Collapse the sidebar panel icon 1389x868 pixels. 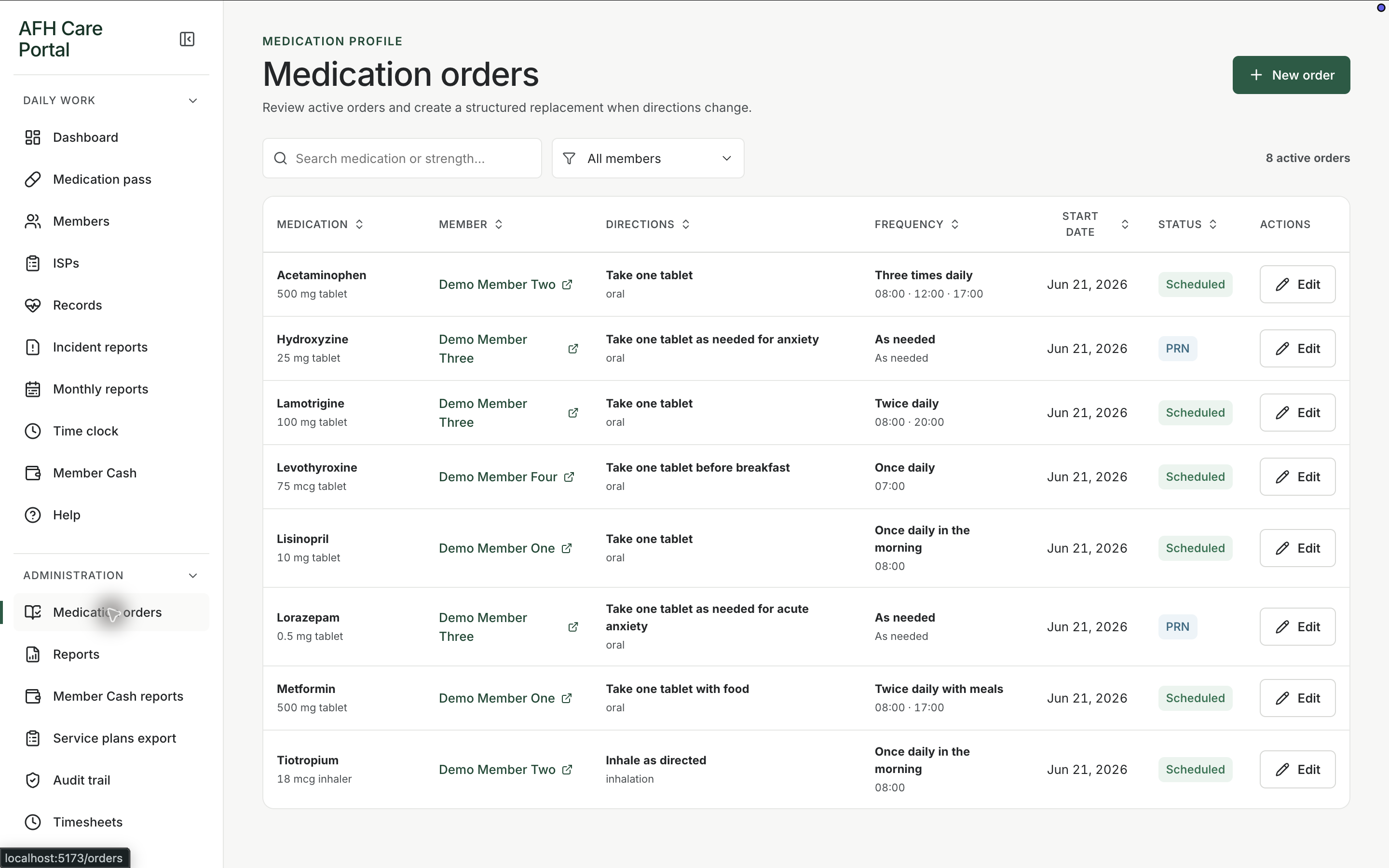187,39
